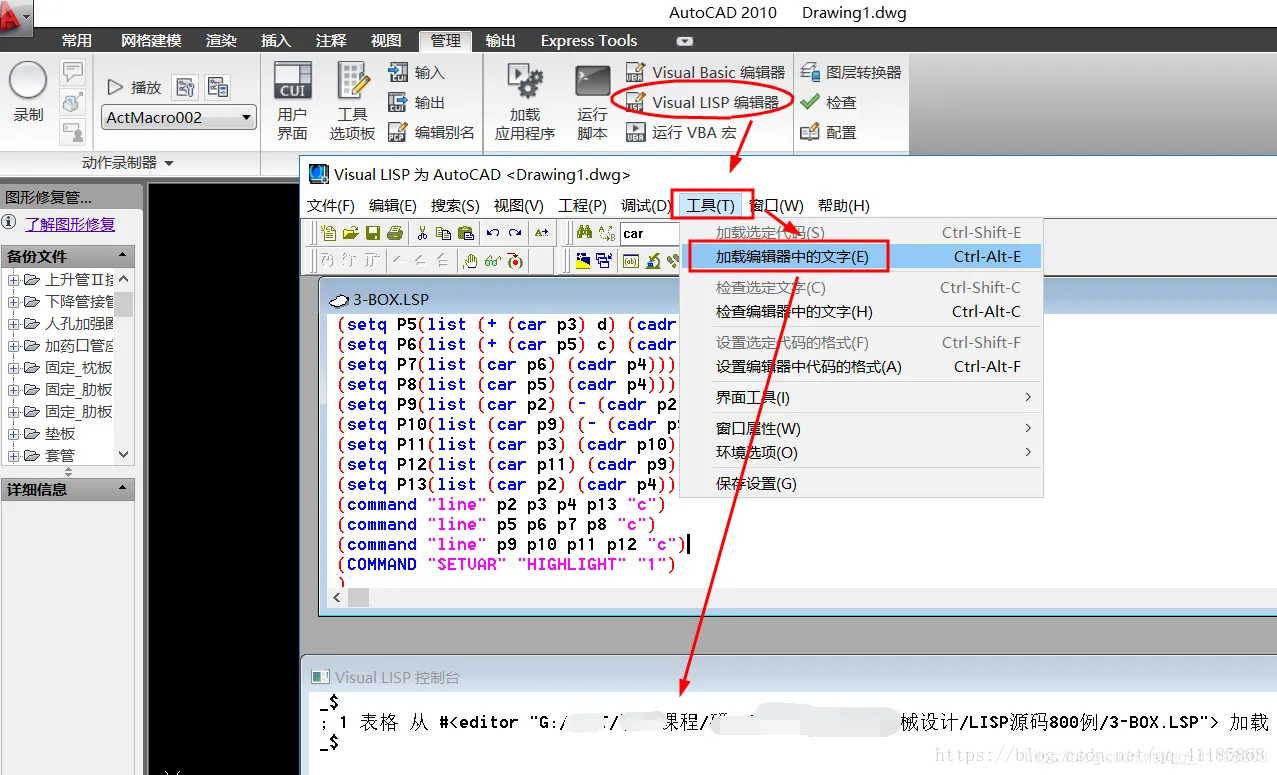
Task: Open the Visual Basic 编辑器
Action: (x=705, y=72)
